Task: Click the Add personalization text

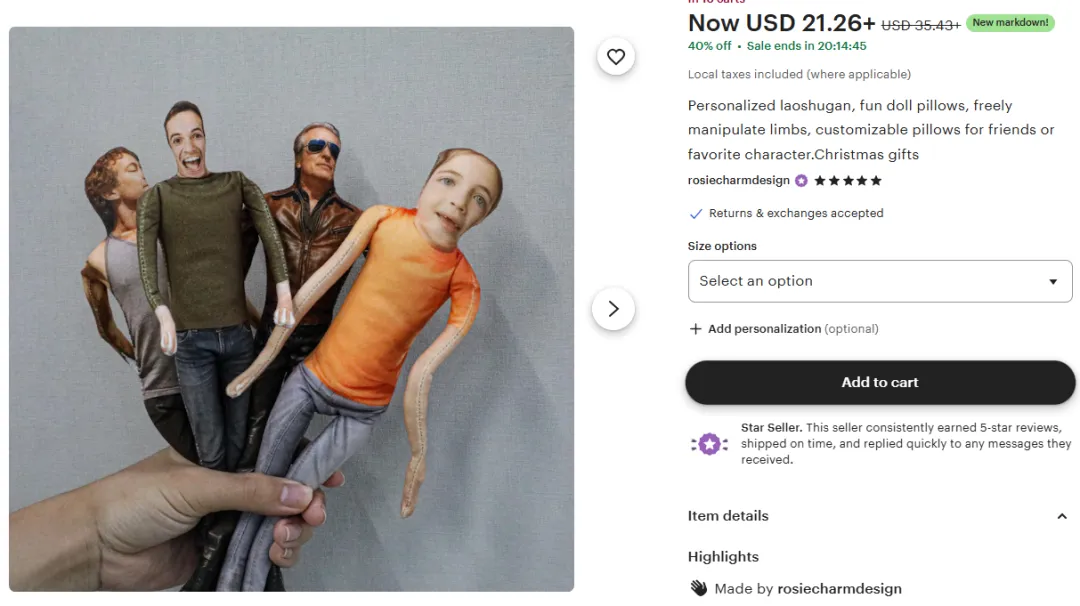Action: point(764,329)
